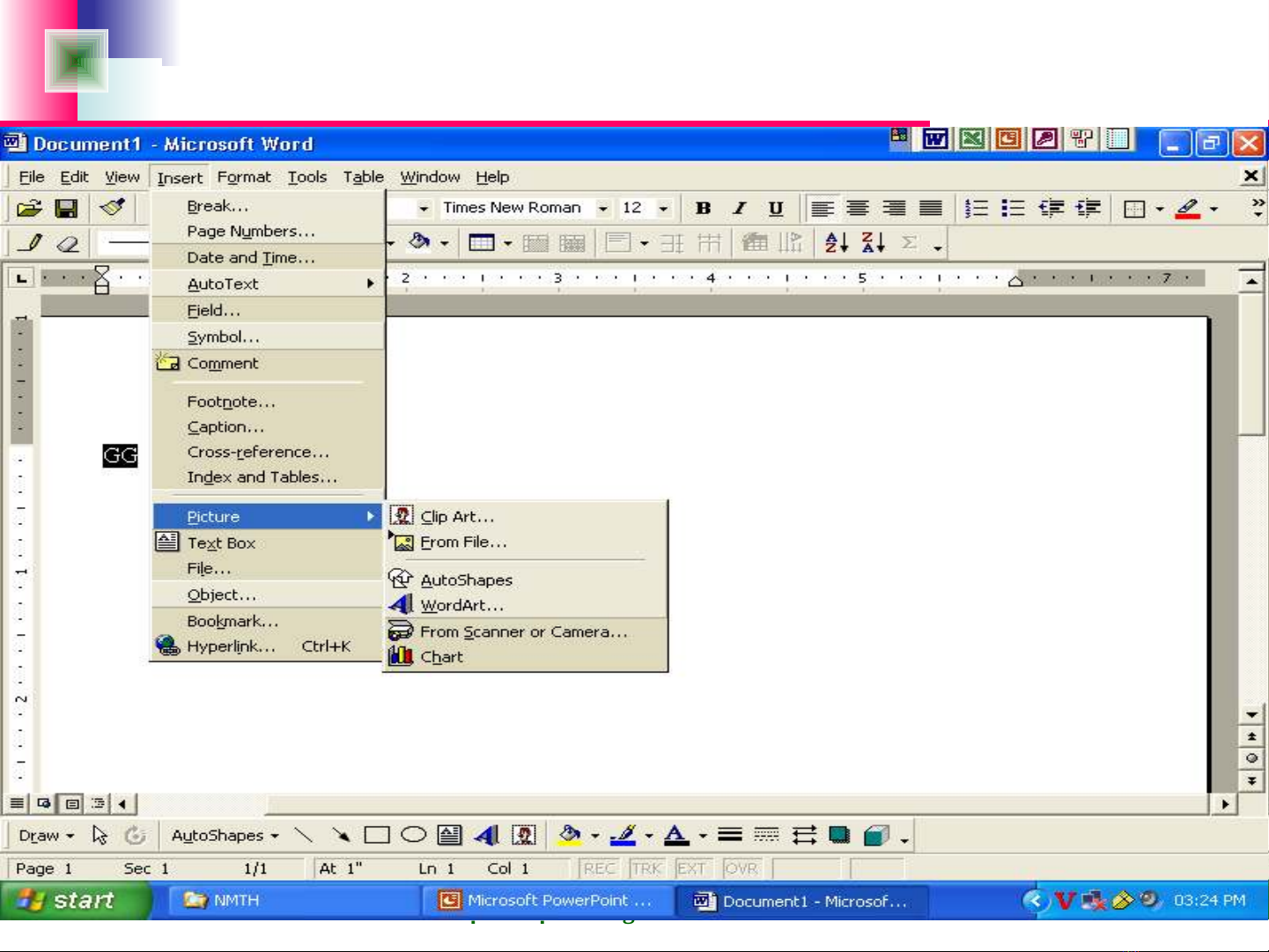
Task: Select WordArt from the Picture submenu
Action: point(461,606)
